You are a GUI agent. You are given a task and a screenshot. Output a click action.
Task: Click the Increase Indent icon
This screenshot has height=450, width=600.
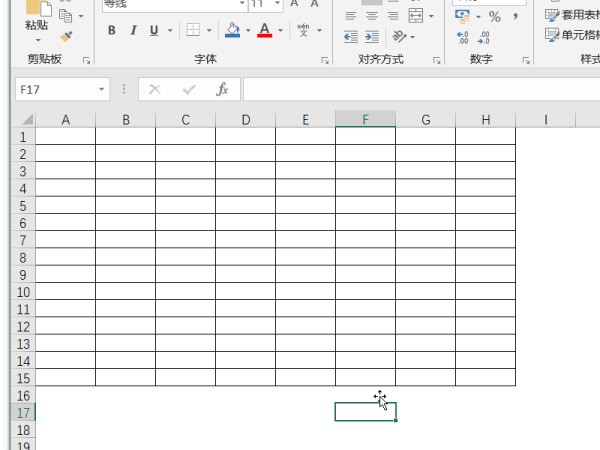click(372, 37)
